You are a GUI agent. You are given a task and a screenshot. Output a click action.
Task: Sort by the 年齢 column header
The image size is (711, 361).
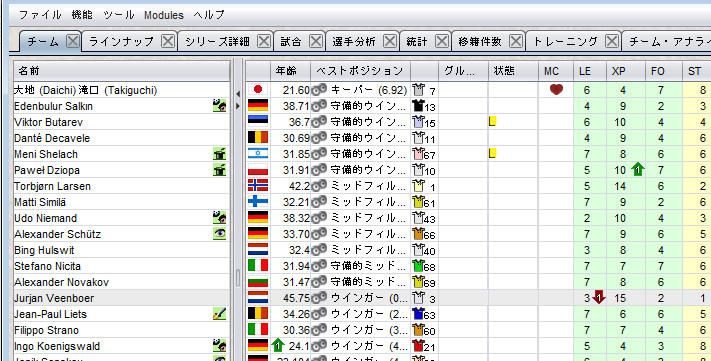point(290,71)
